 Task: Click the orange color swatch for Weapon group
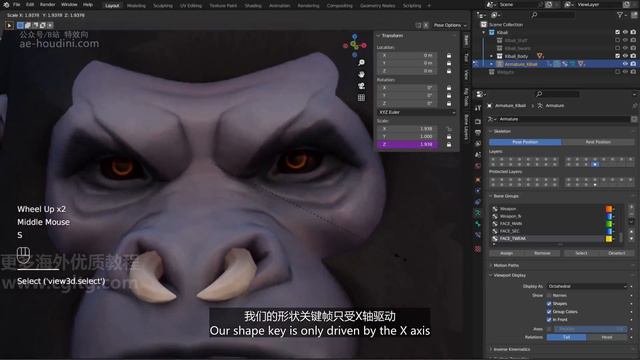609,209
